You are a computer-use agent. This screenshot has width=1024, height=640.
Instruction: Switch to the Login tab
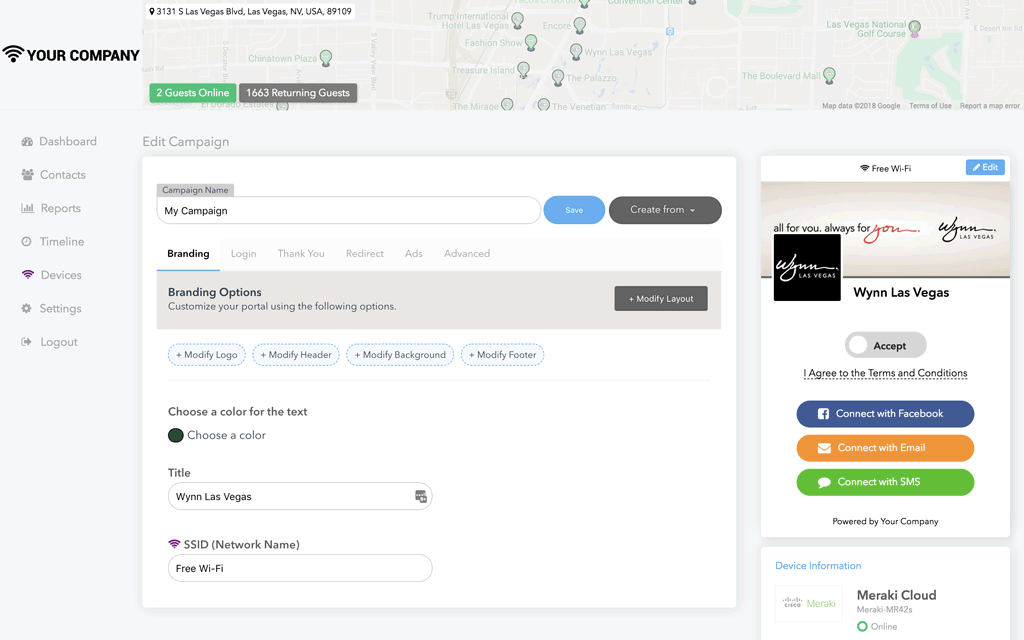[243, 254]
